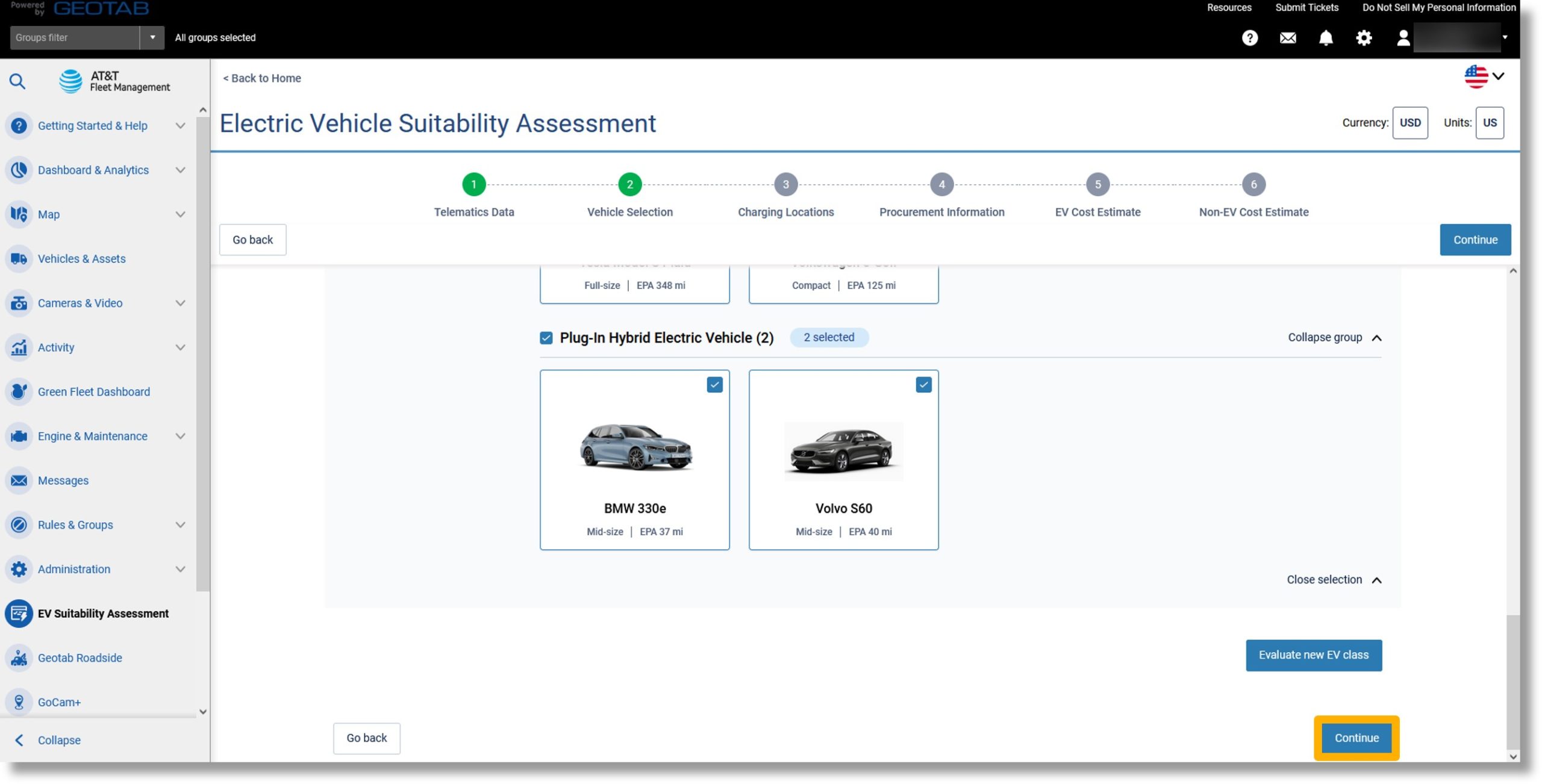Image resolution: width=1542 pixels, height=784 pixels.
Task: Open the settings gear icon in top bar
Action: coord(1364,38)
